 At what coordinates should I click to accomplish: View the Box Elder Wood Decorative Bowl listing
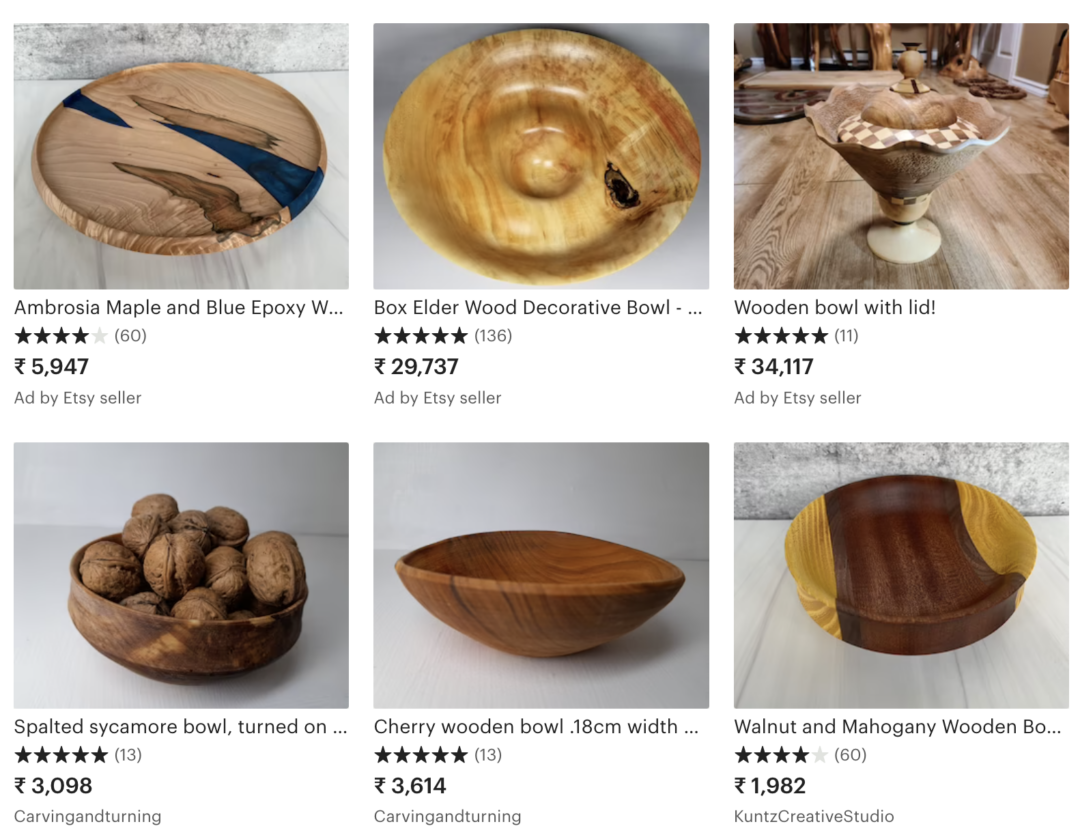coord(538,307)
